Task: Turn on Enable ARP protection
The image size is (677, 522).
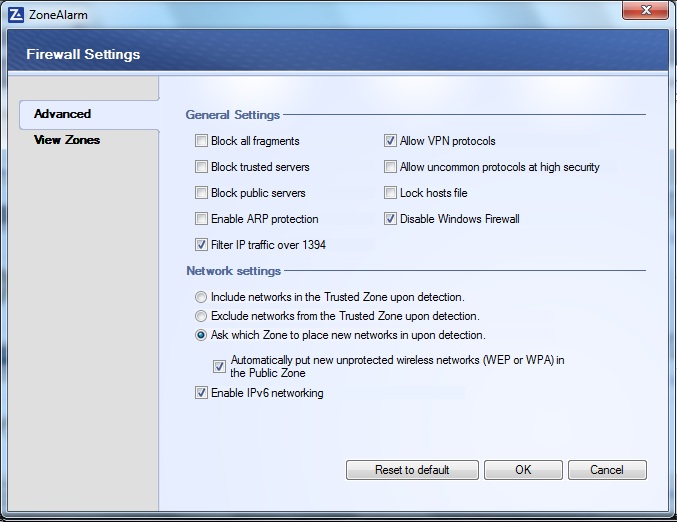Action: [x=201, y=218]
